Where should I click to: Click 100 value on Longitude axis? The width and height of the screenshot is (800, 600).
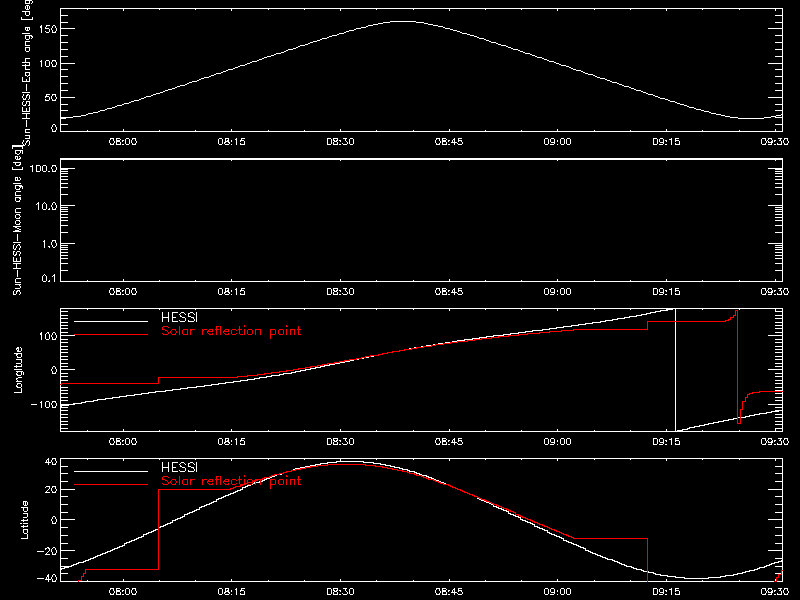click(x=48, y=336)
